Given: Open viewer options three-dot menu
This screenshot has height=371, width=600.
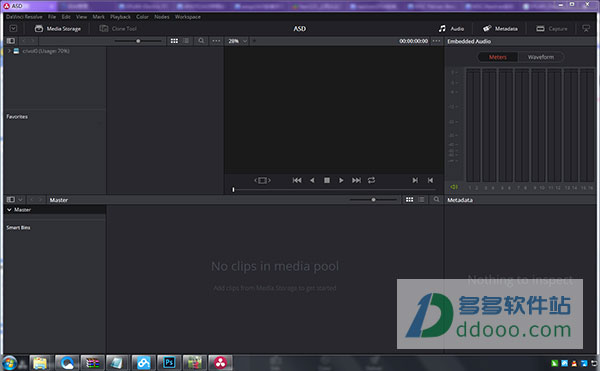Looking at the screenshot, I should (x=436, y=41).
